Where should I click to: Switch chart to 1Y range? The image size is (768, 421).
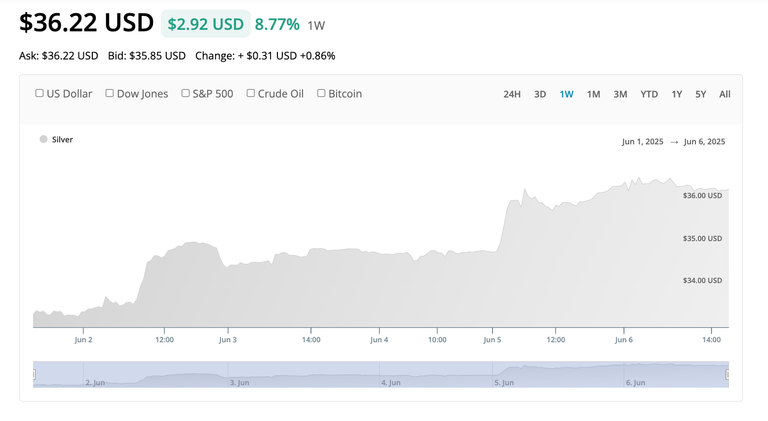pyautogui.click(x=676, y=94)
